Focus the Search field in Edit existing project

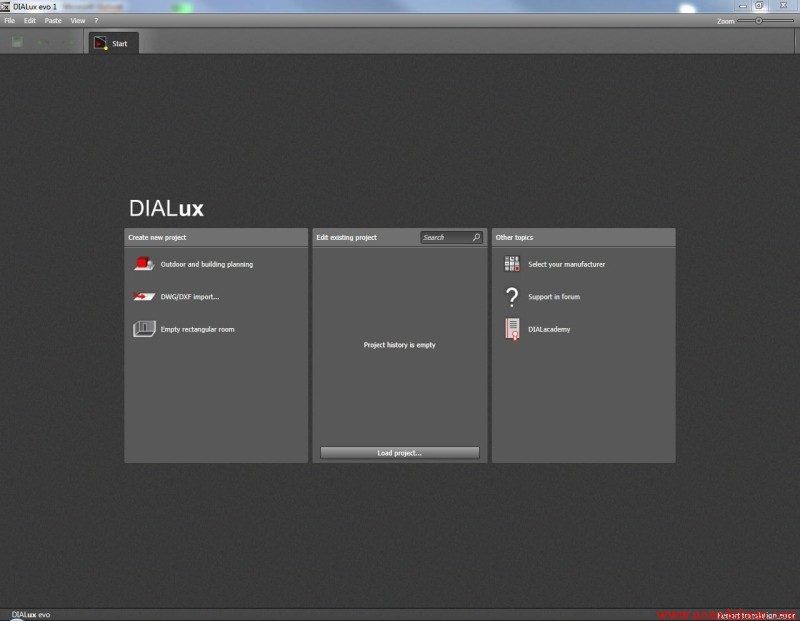coord(451,237)
